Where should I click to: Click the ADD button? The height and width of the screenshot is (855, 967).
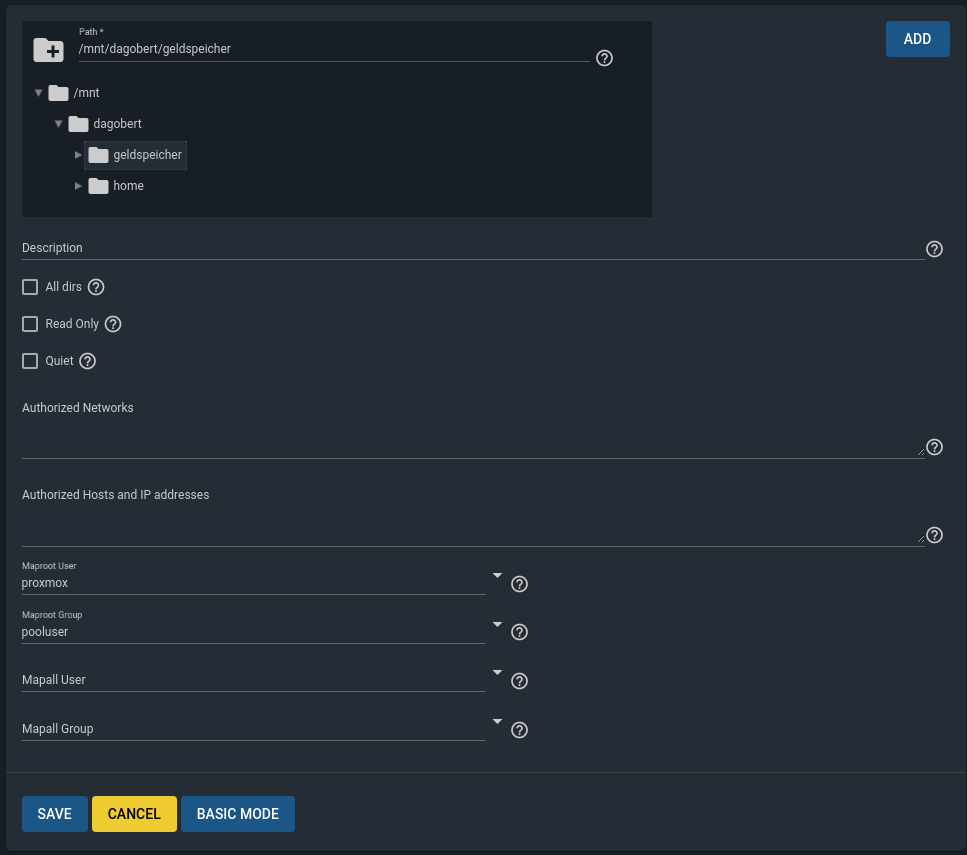(917, 39)
